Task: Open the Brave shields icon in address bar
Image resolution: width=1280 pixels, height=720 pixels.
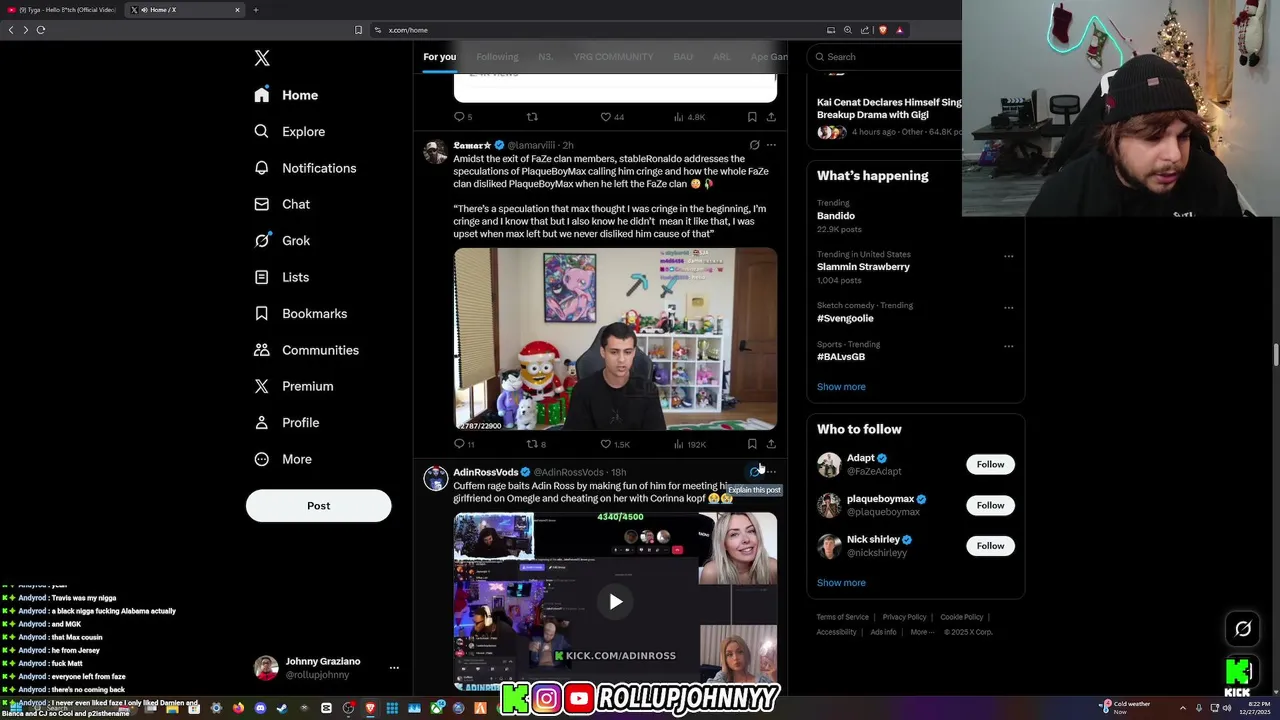Action: click(x=883, y=30)
